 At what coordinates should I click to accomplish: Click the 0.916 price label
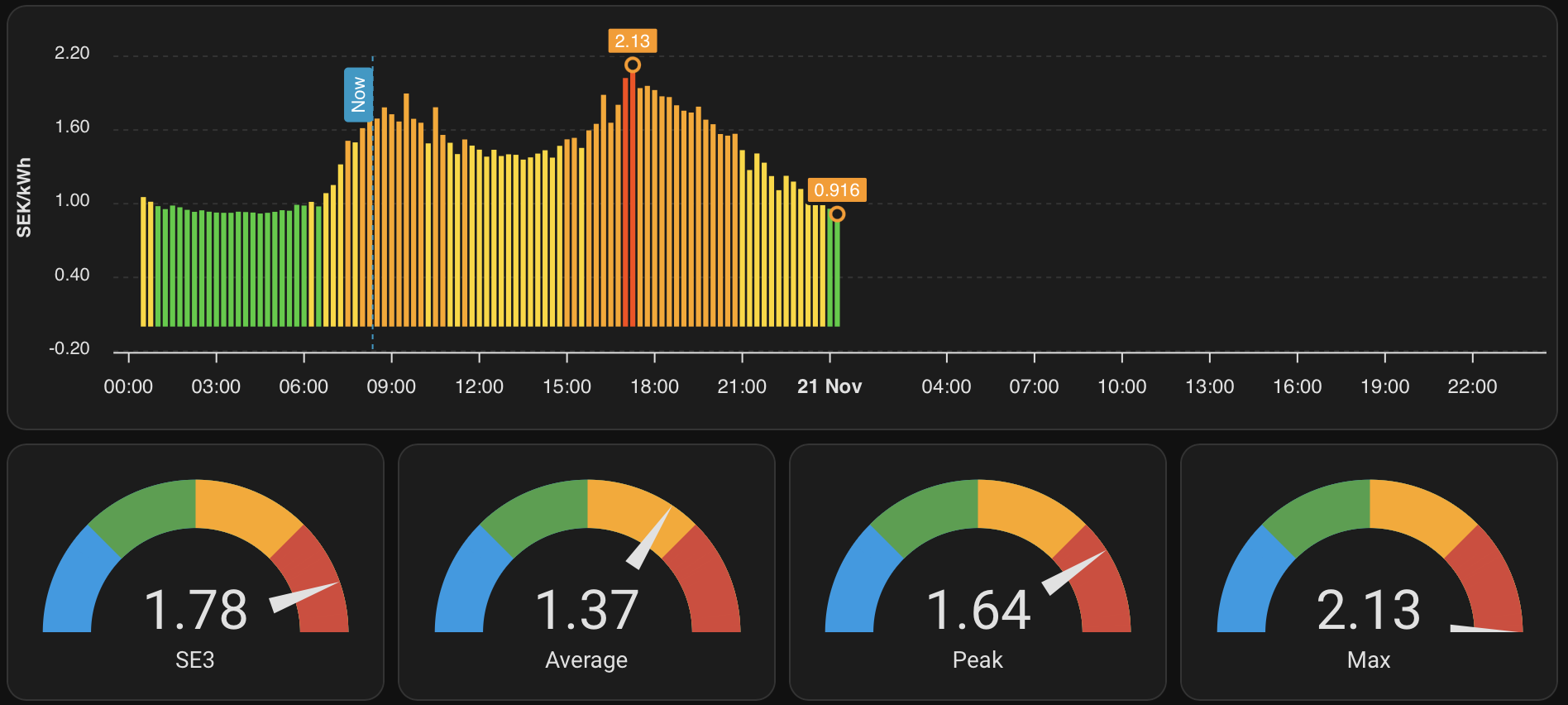click(x=836, y=190)
